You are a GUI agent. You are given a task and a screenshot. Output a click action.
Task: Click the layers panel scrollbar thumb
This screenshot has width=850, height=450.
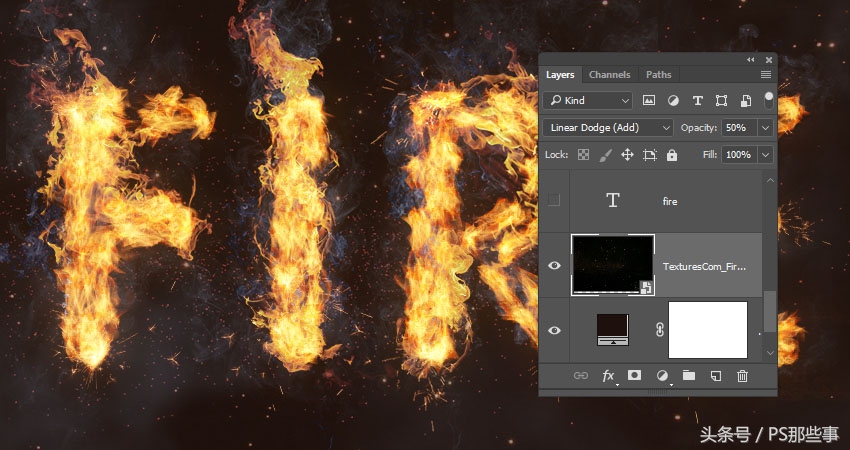click(770, 311)
